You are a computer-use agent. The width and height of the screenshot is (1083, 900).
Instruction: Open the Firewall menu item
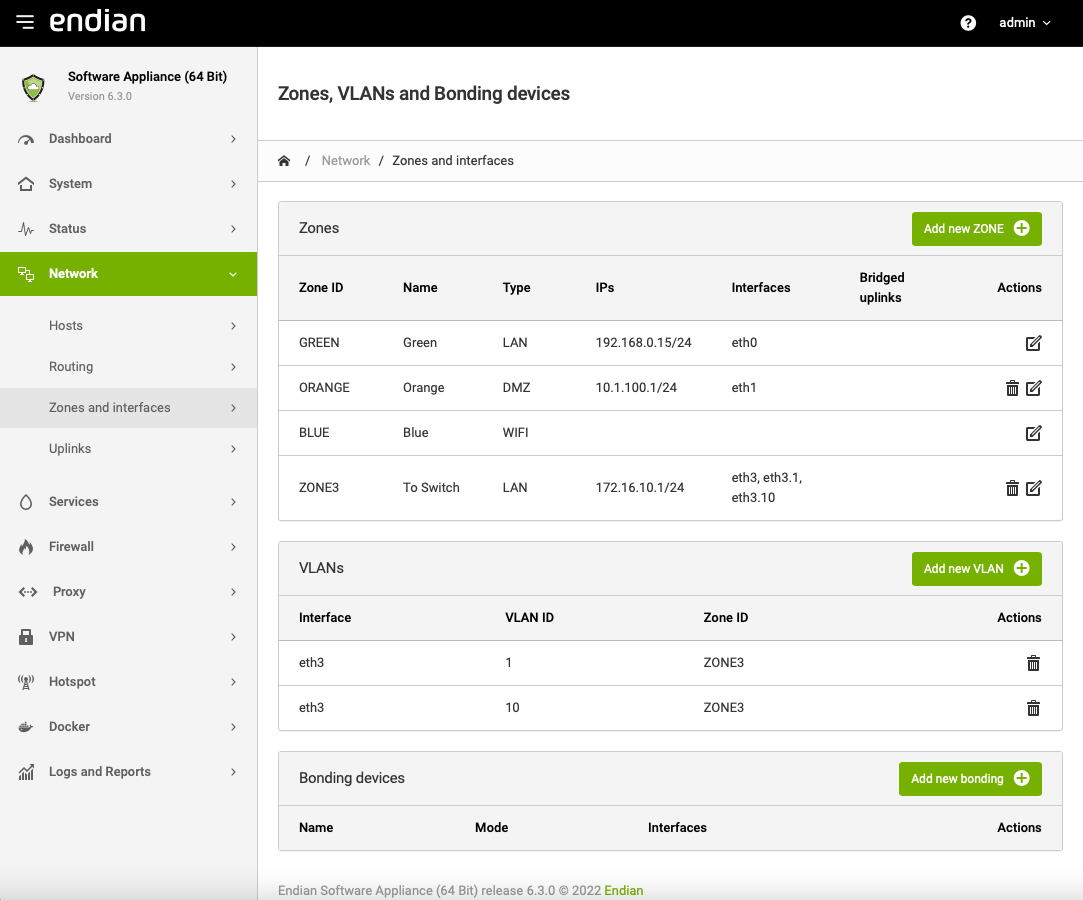coord(128,547)
